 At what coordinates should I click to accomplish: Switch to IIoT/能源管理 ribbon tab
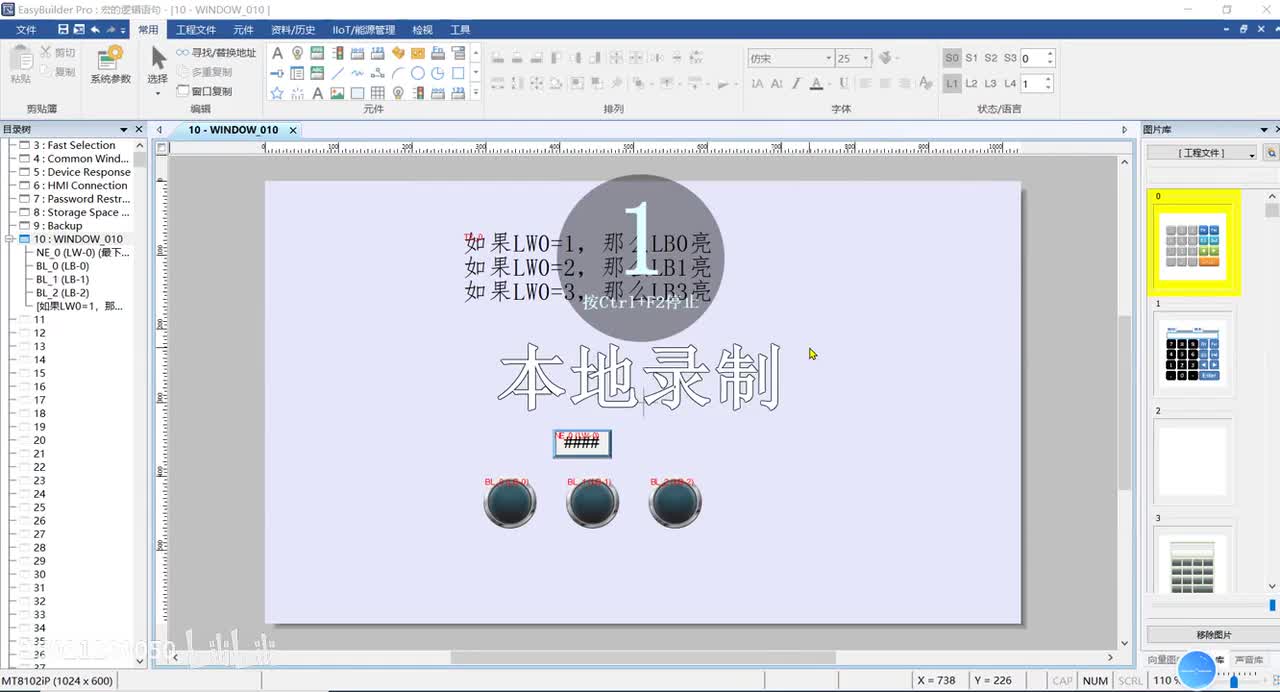tap(364, 30)
